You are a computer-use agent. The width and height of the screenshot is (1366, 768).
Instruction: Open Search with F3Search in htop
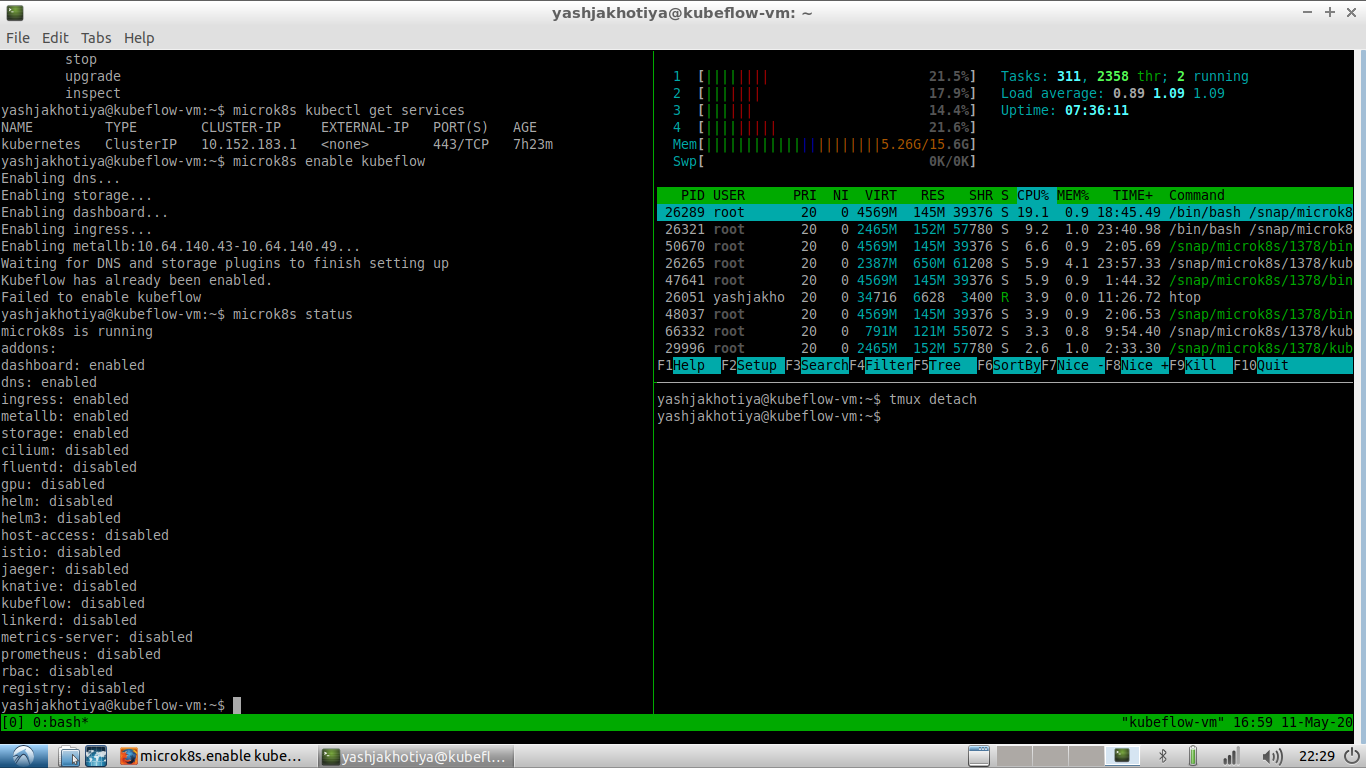click(x=818, y=365)
